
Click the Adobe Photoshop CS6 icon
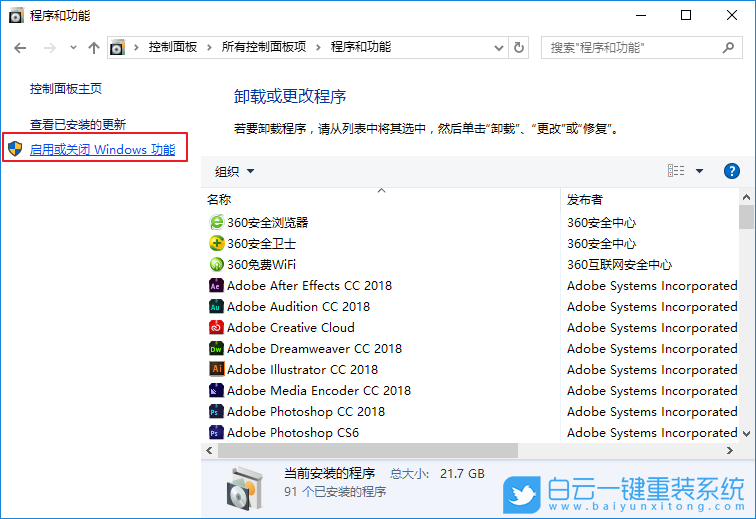point(216,432)
